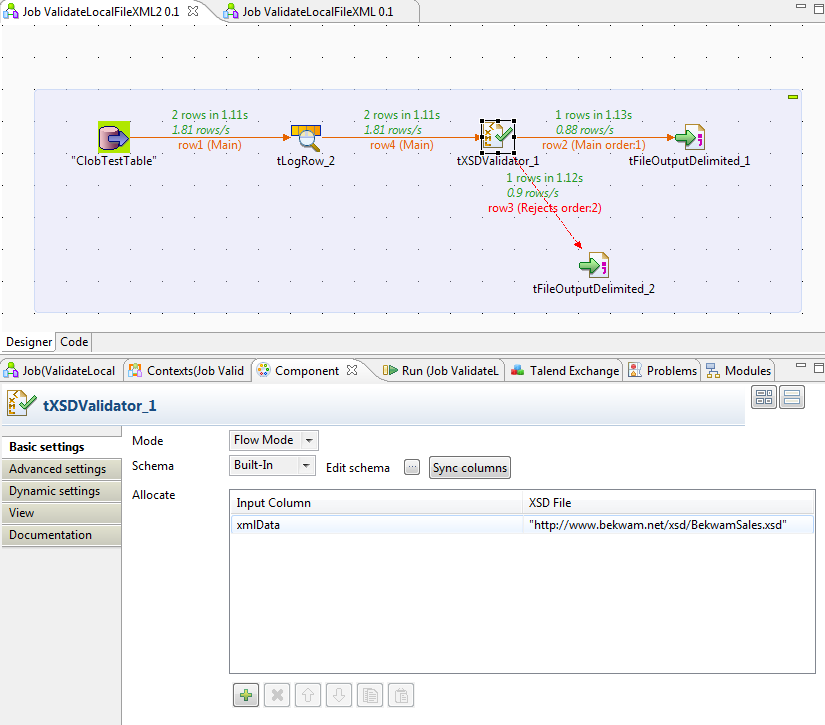Screen dimensions: 825x725
Task: Delete the selected input column row
Action: click(276, 694)
